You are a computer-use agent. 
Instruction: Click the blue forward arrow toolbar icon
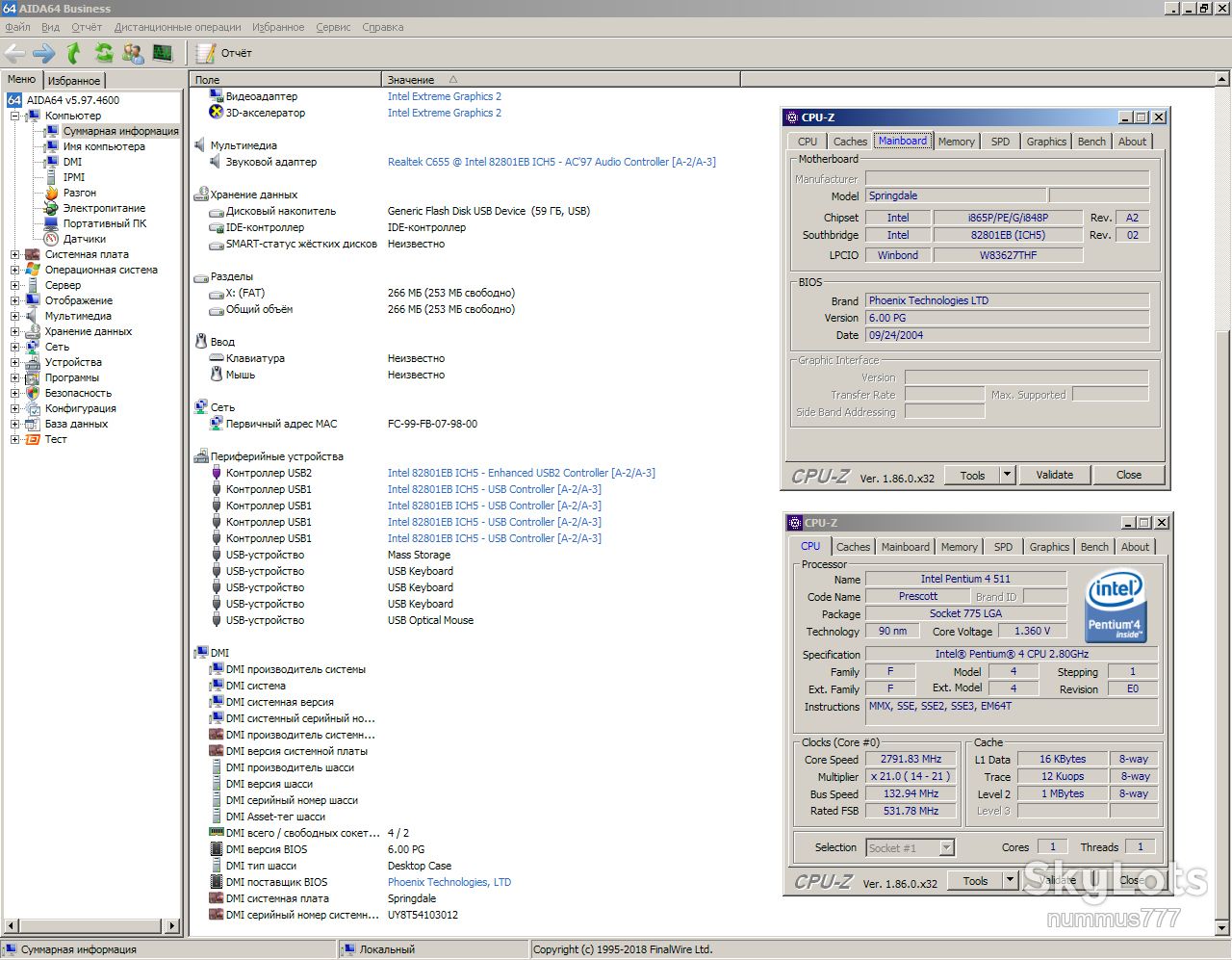point(44,53)
